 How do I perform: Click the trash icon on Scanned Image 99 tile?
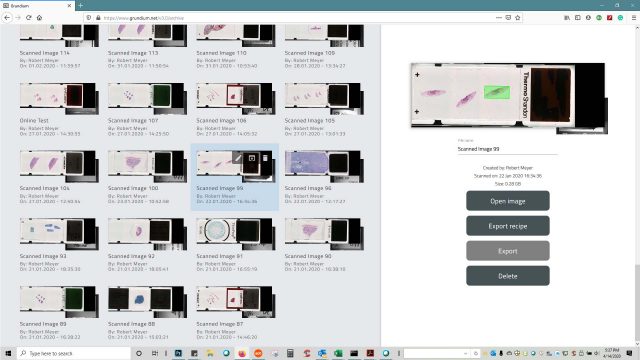[x=265, y=158]
